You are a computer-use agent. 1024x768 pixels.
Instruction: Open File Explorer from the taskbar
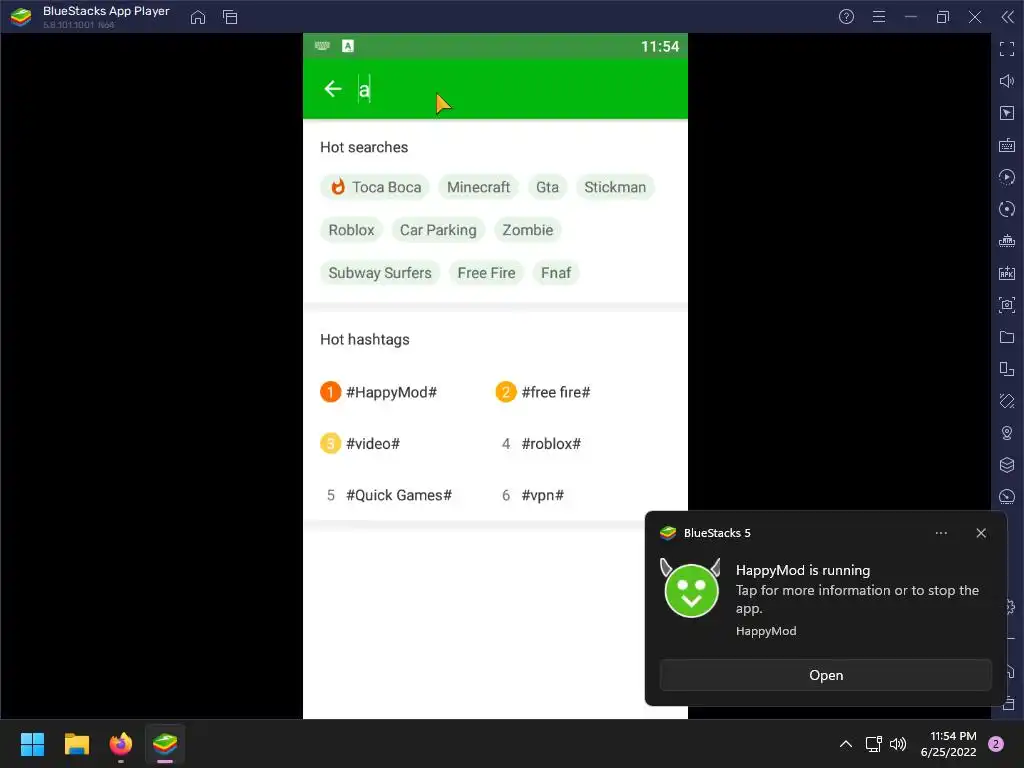76,744
